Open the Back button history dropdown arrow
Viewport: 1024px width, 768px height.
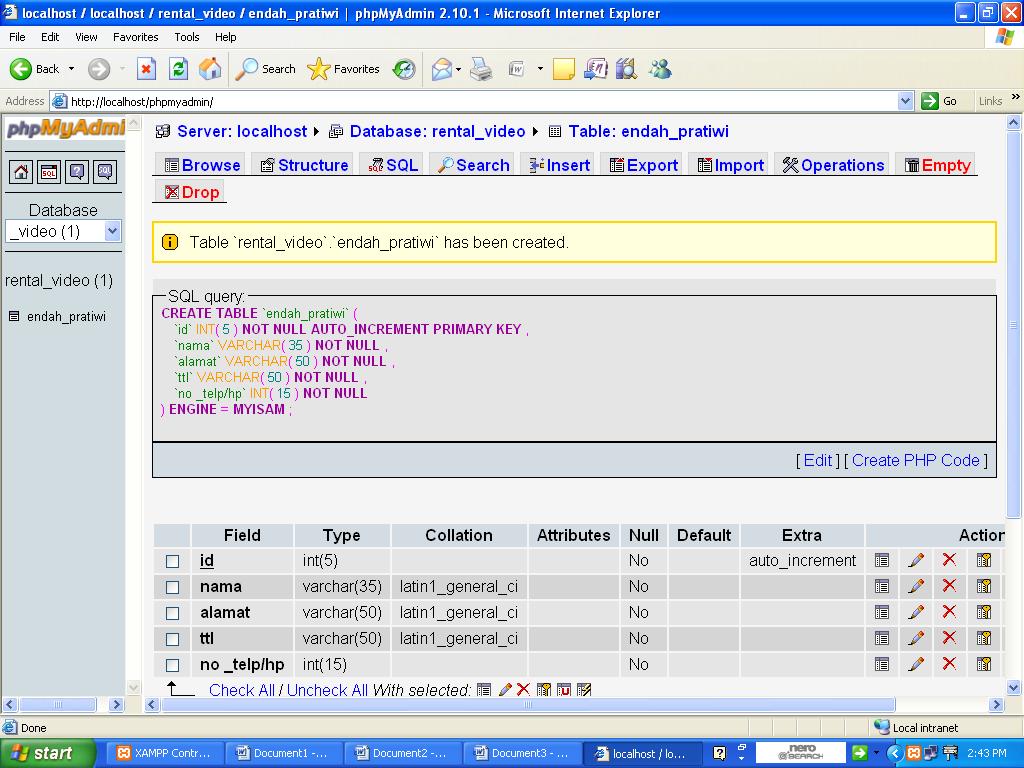pos(71,69)
